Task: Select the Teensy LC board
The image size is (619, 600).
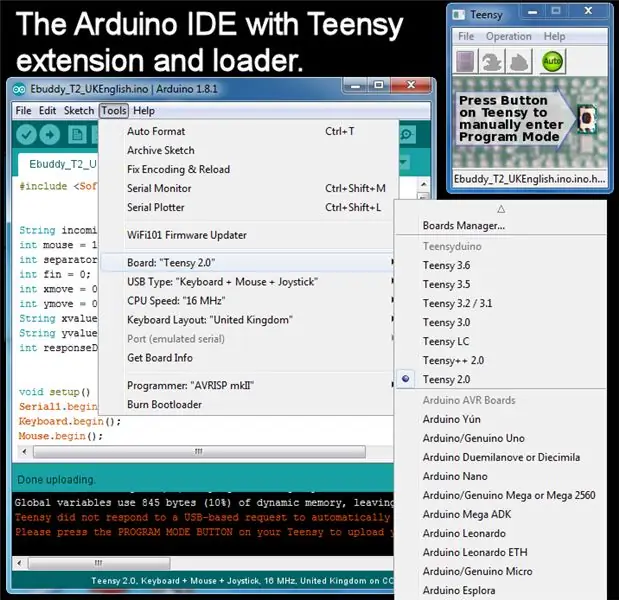Action: [x=501, y=341]
